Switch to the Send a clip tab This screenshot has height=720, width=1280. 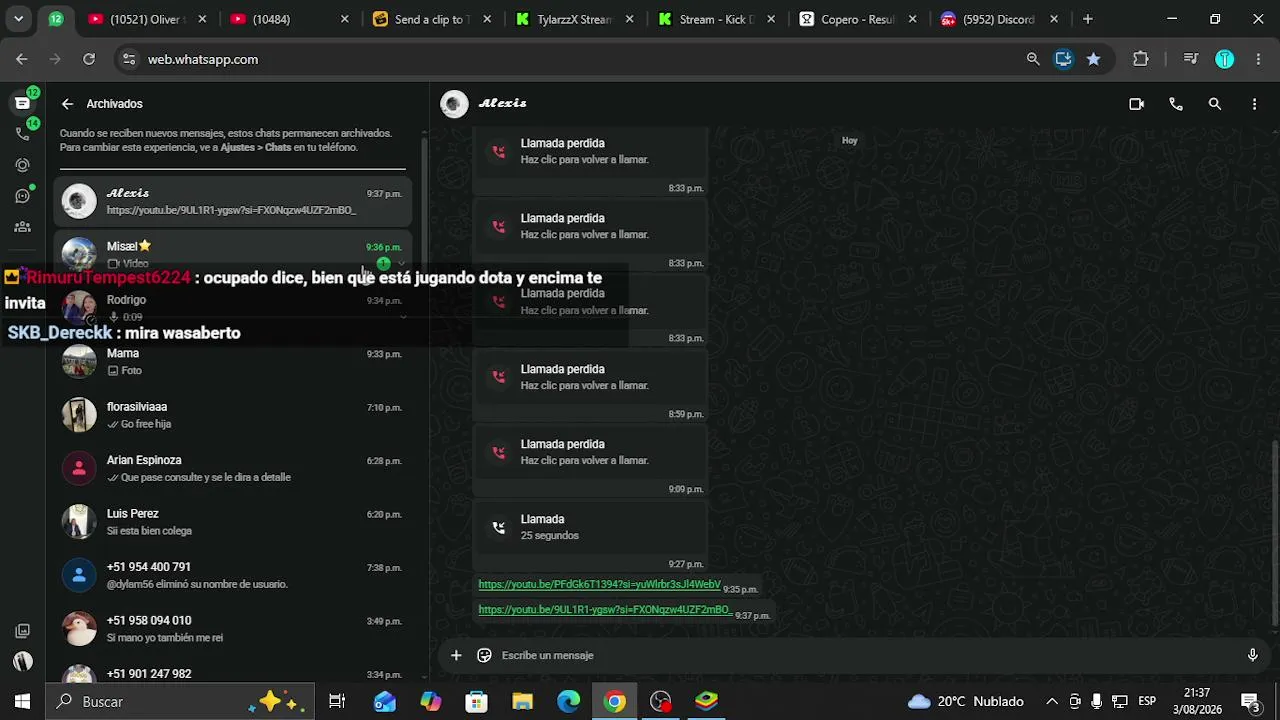tap(433, 19)
